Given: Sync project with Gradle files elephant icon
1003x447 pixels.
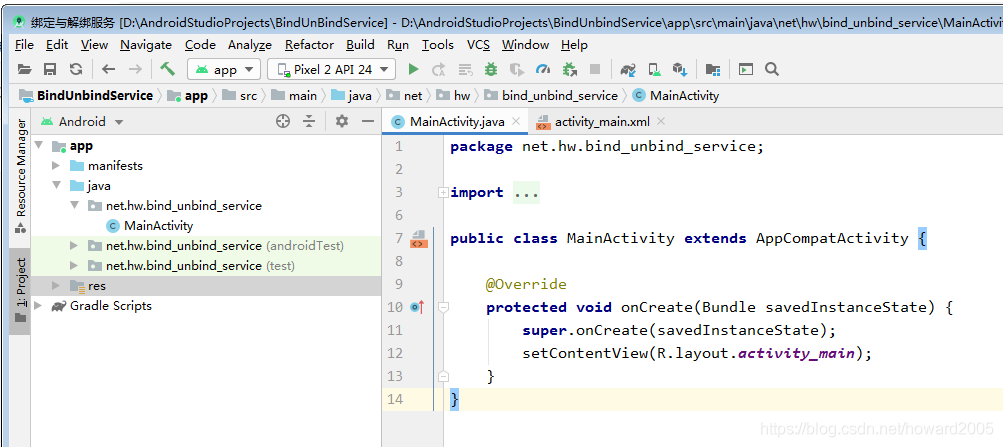Looking at the screenshot, I should 628,69.
